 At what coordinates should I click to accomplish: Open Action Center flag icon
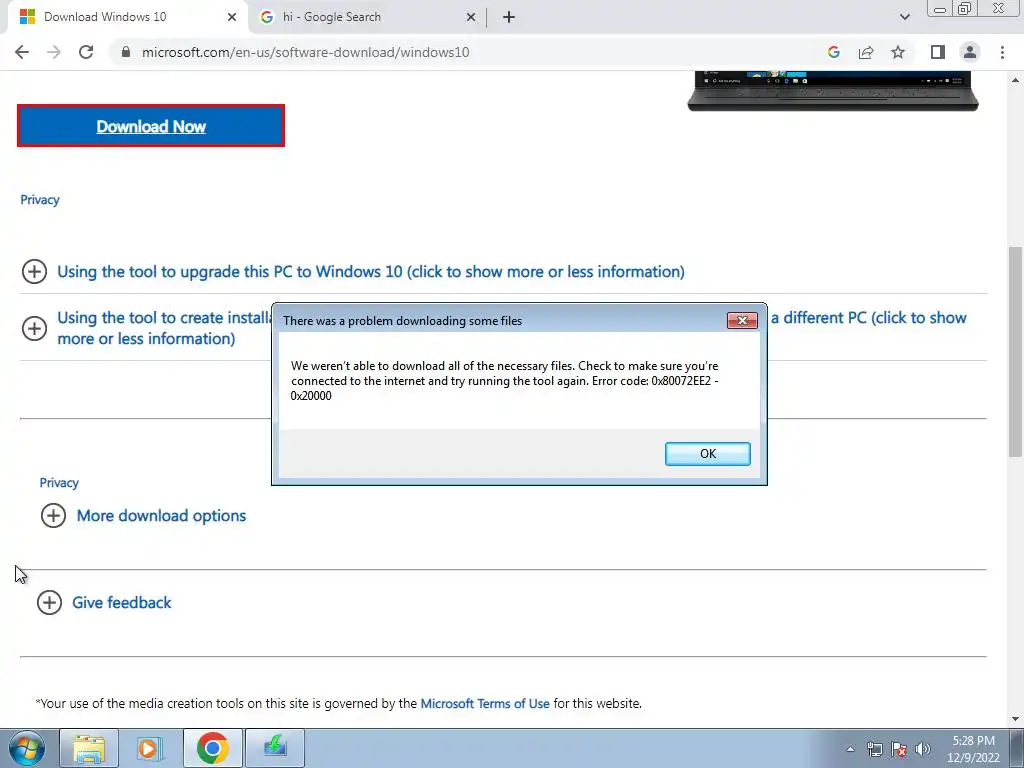pos(899,749)
